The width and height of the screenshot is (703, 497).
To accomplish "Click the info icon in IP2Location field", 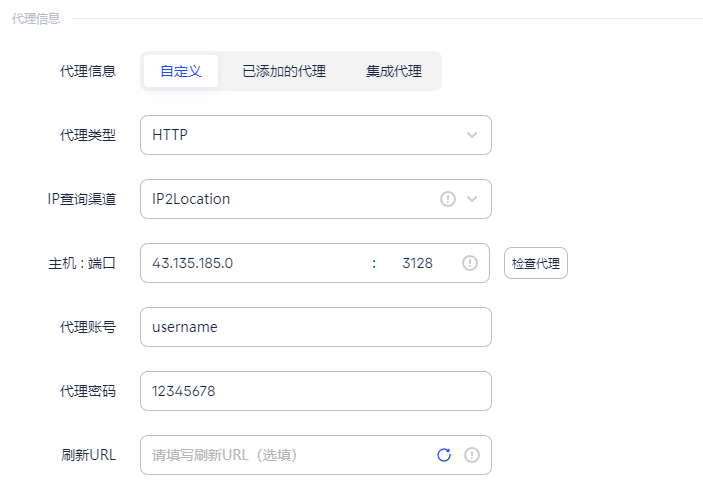I will click(447, 199).
